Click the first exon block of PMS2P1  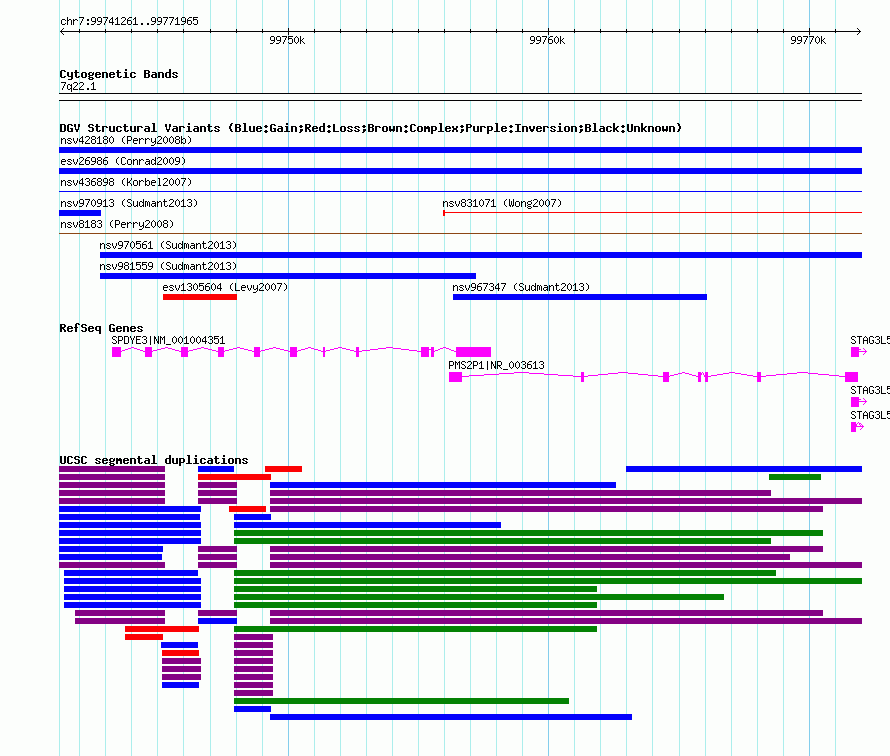click(455, 377)
